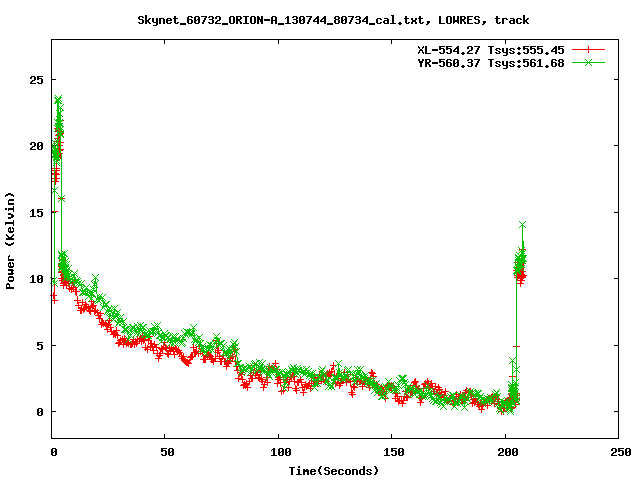Click the green YR legend line sample
The image size is (640, 480).
click(588, 62)
